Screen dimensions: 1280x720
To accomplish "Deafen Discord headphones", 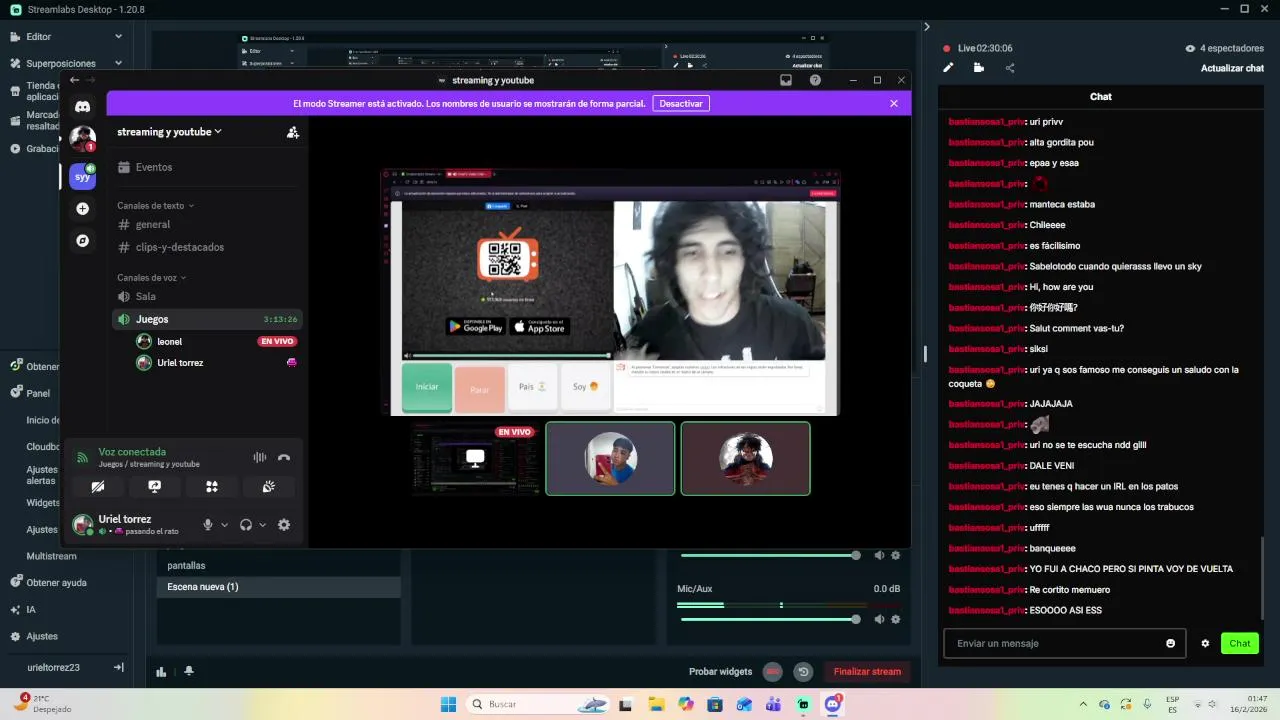I will [246, 524].
